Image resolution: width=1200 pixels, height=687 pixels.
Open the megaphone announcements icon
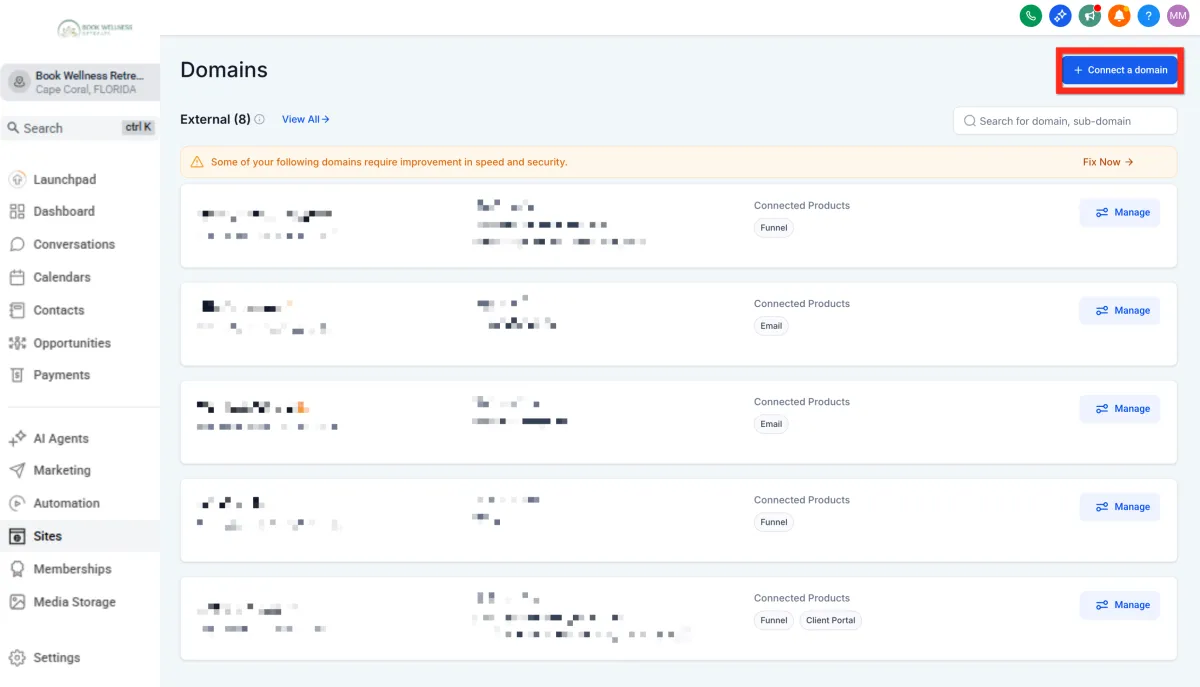(x=1090, y=16)
